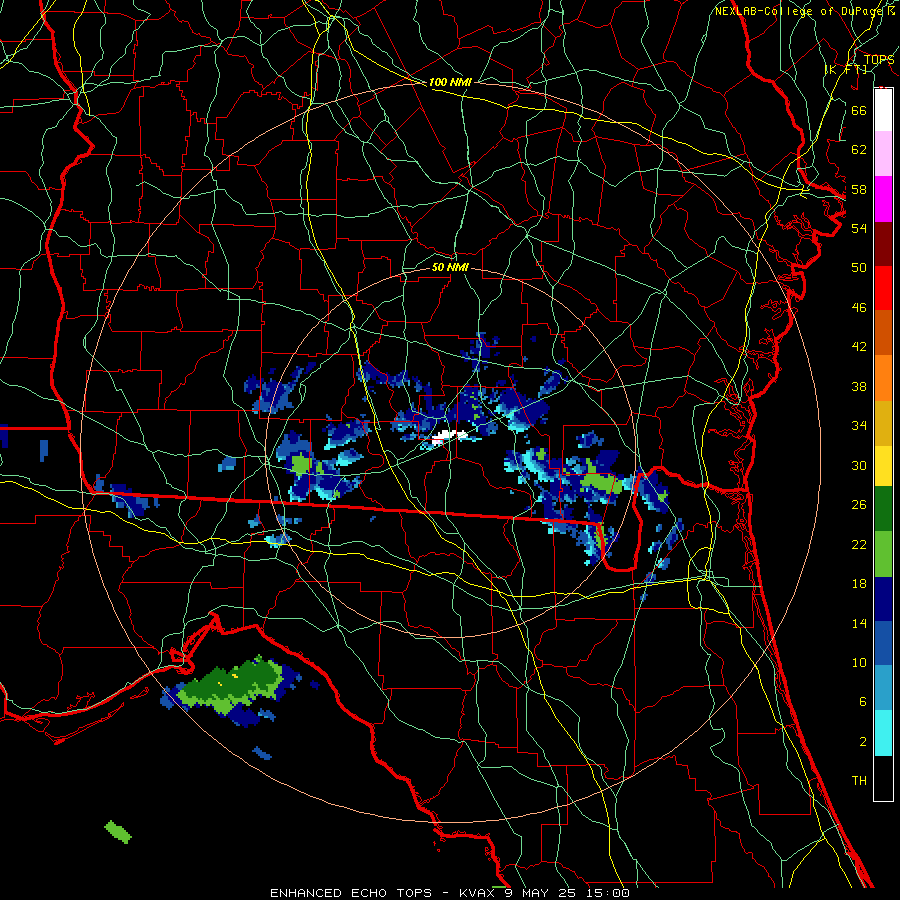Click the '38' legend value
The width and height of the screenshot is (900, 900).
(859, 386)
